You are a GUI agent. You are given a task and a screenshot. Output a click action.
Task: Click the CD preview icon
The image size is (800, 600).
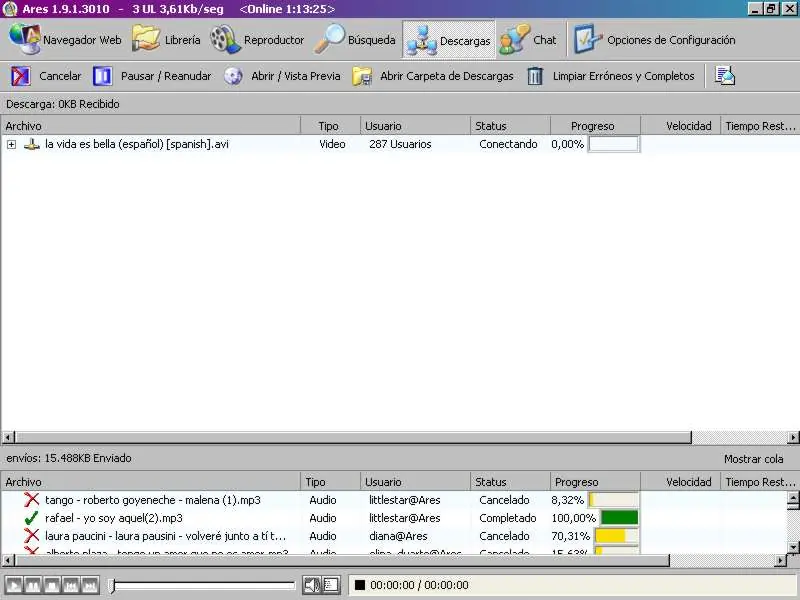pyautogui.click(x=233, y=76)
